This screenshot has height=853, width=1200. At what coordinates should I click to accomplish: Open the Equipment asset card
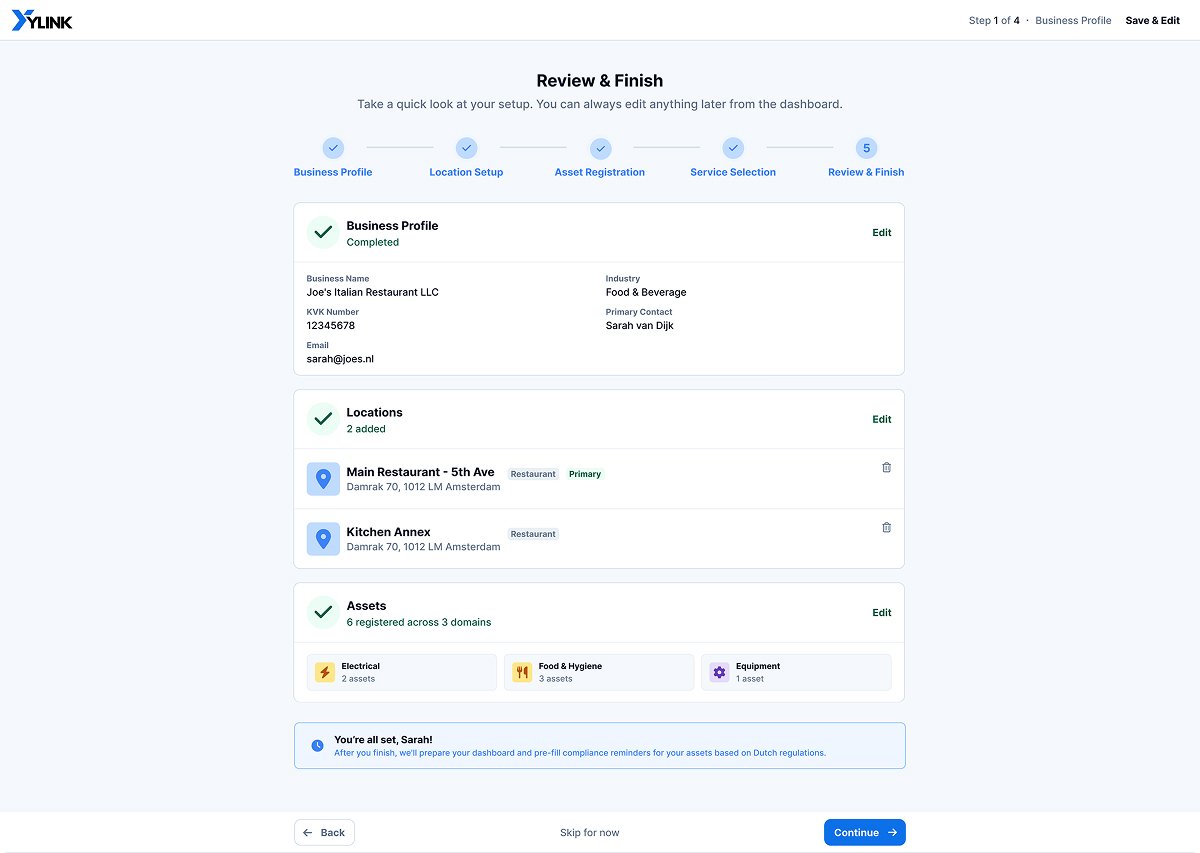coord(796,672)
